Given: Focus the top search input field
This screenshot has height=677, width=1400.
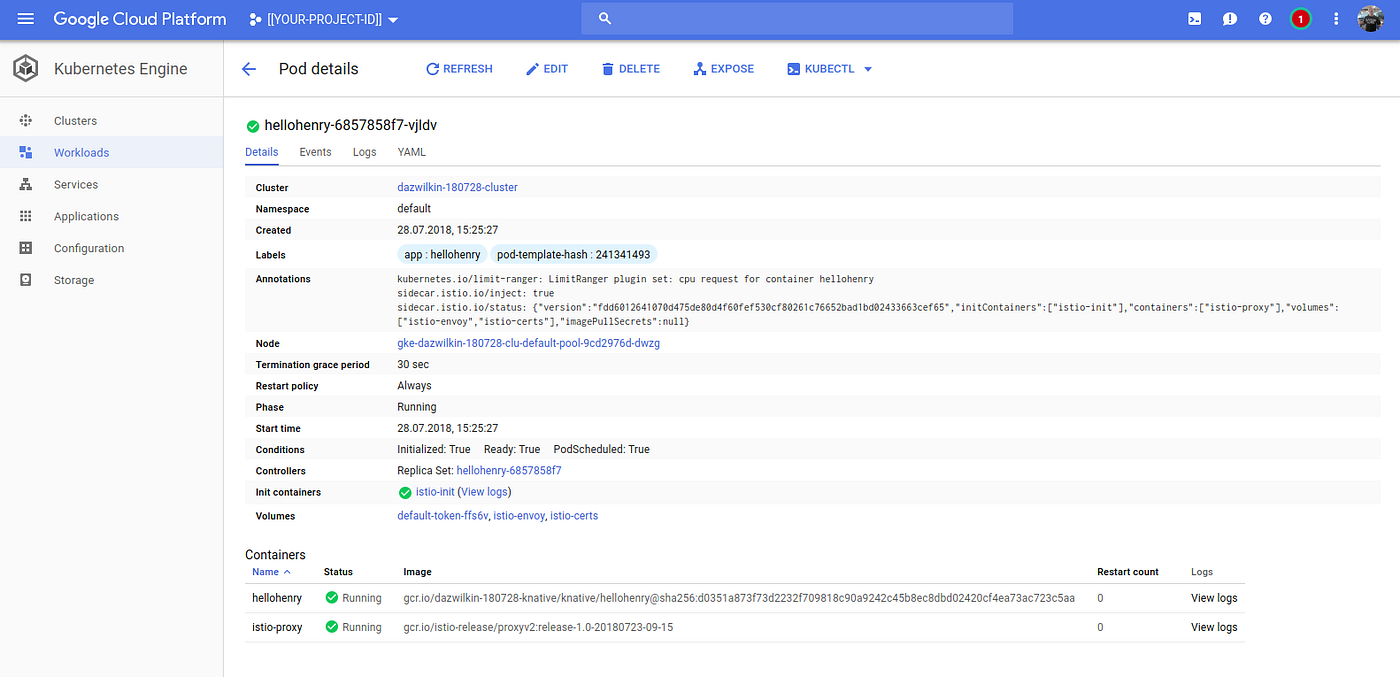Looking at the screenshot, I should coord(797,19).
